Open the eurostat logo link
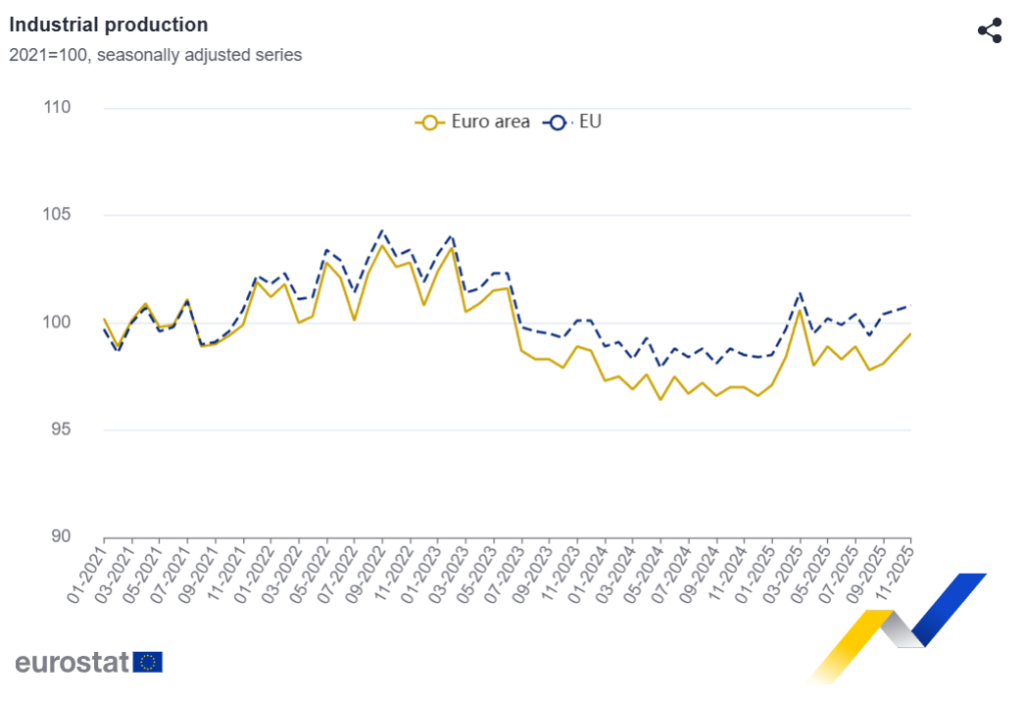 pos(72,662)
